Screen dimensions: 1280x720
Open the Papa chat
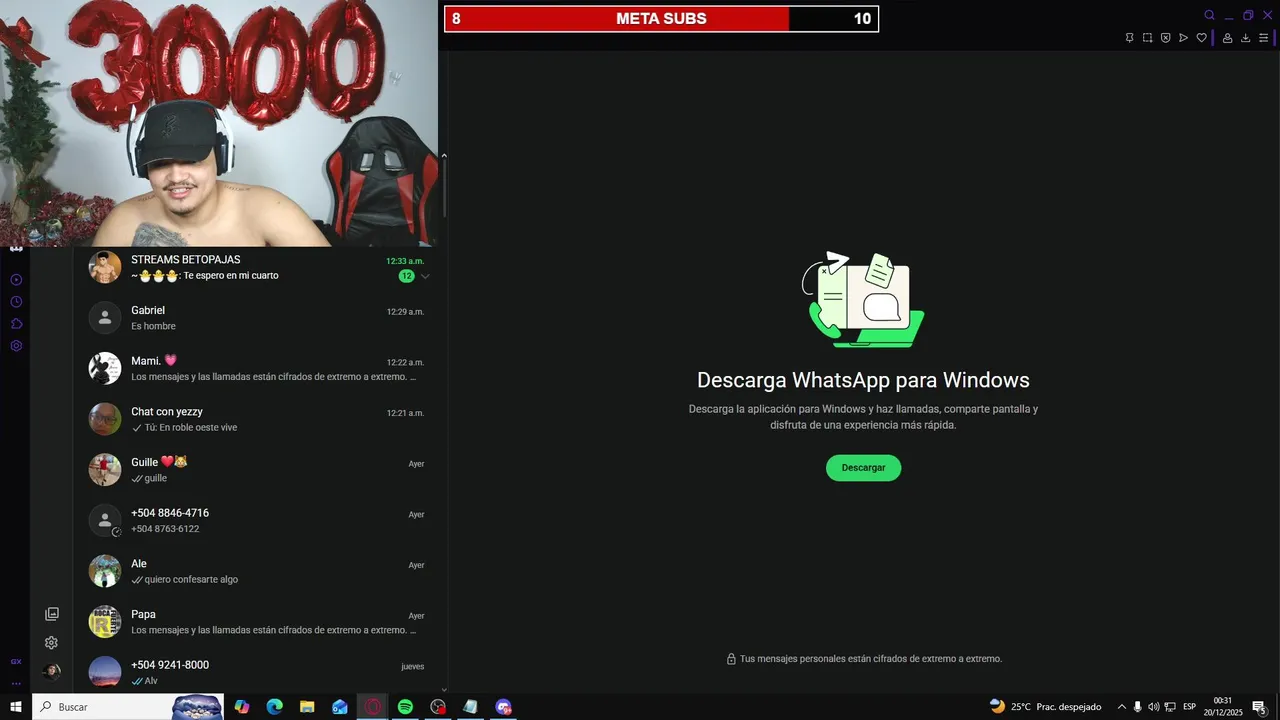coord(259,622)
